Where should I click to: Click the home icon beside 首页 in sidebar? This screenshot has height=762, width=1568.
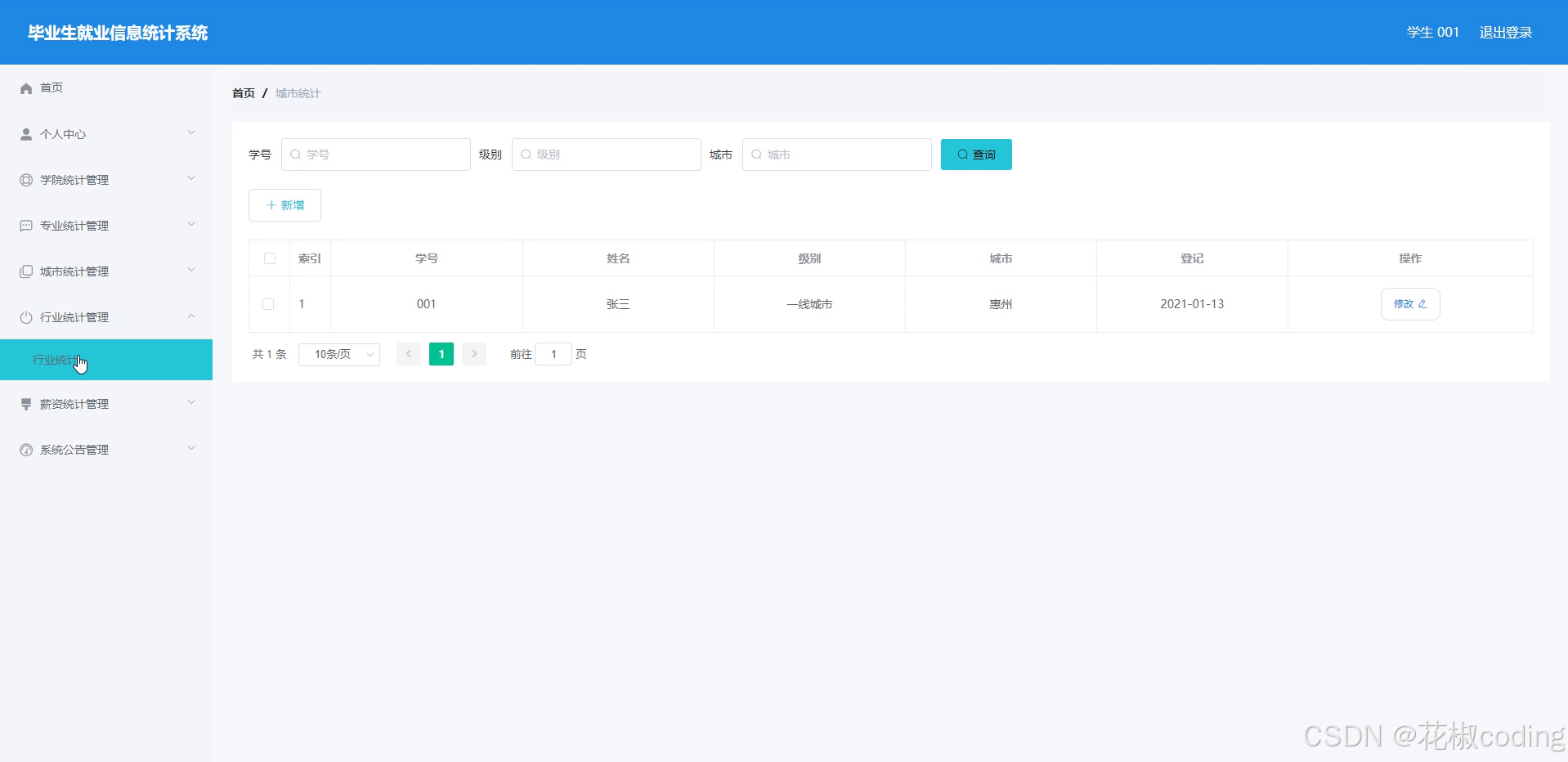(x=26, y=88)
